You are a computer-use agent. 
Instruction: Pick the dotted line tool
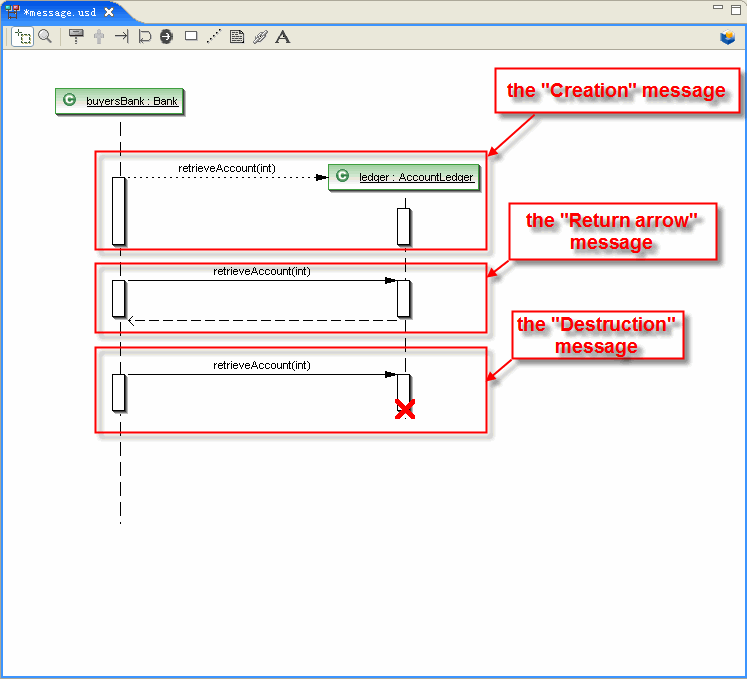214,36
